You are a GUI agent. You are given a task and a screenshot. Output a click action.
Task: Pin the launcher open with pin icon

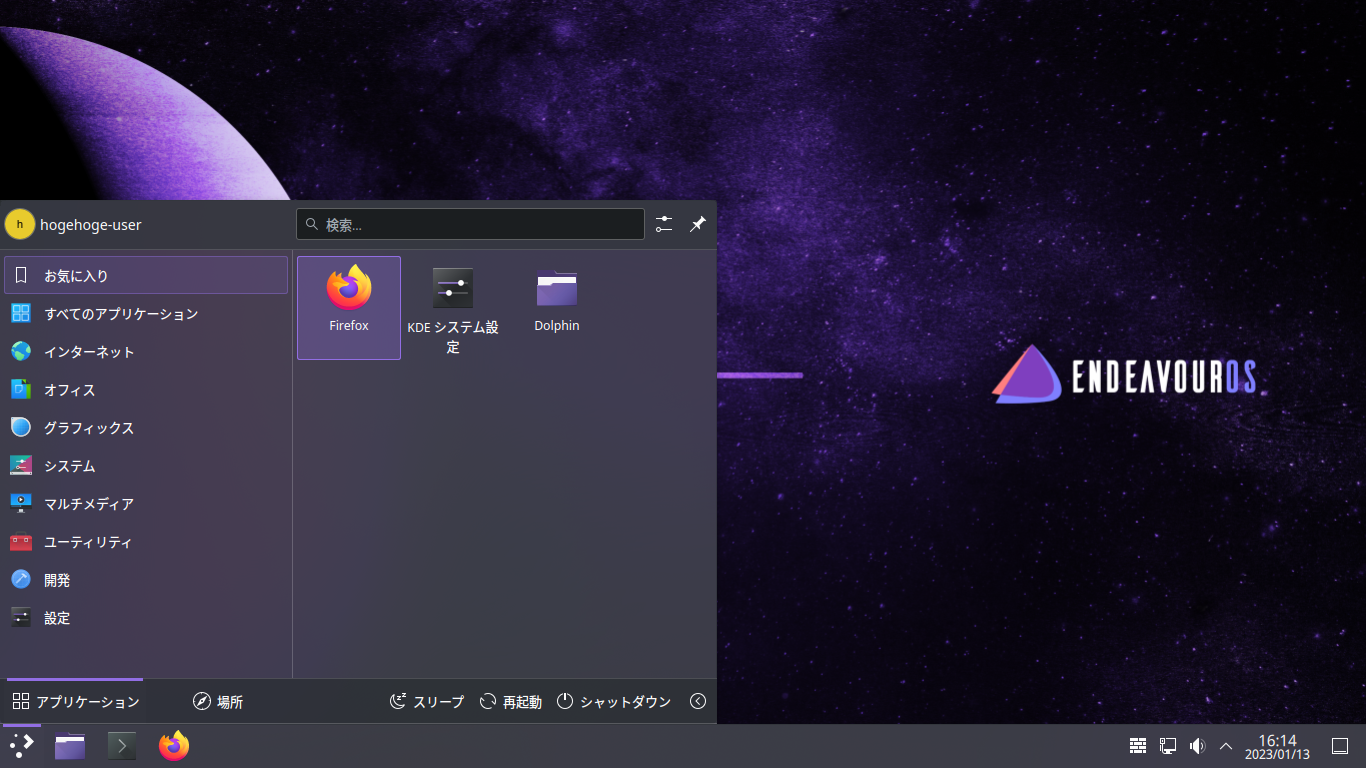698,224
